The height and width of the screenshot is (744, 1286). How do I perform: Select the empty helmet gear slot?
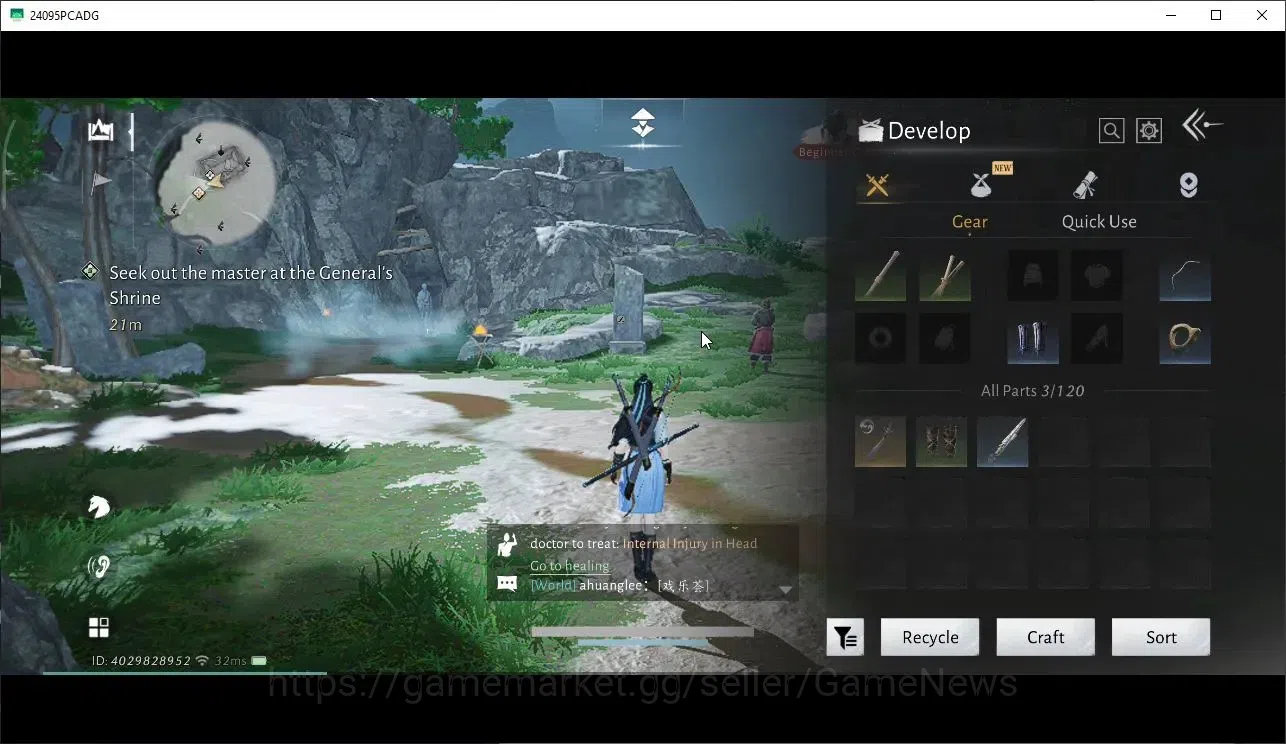[1033, 275]
